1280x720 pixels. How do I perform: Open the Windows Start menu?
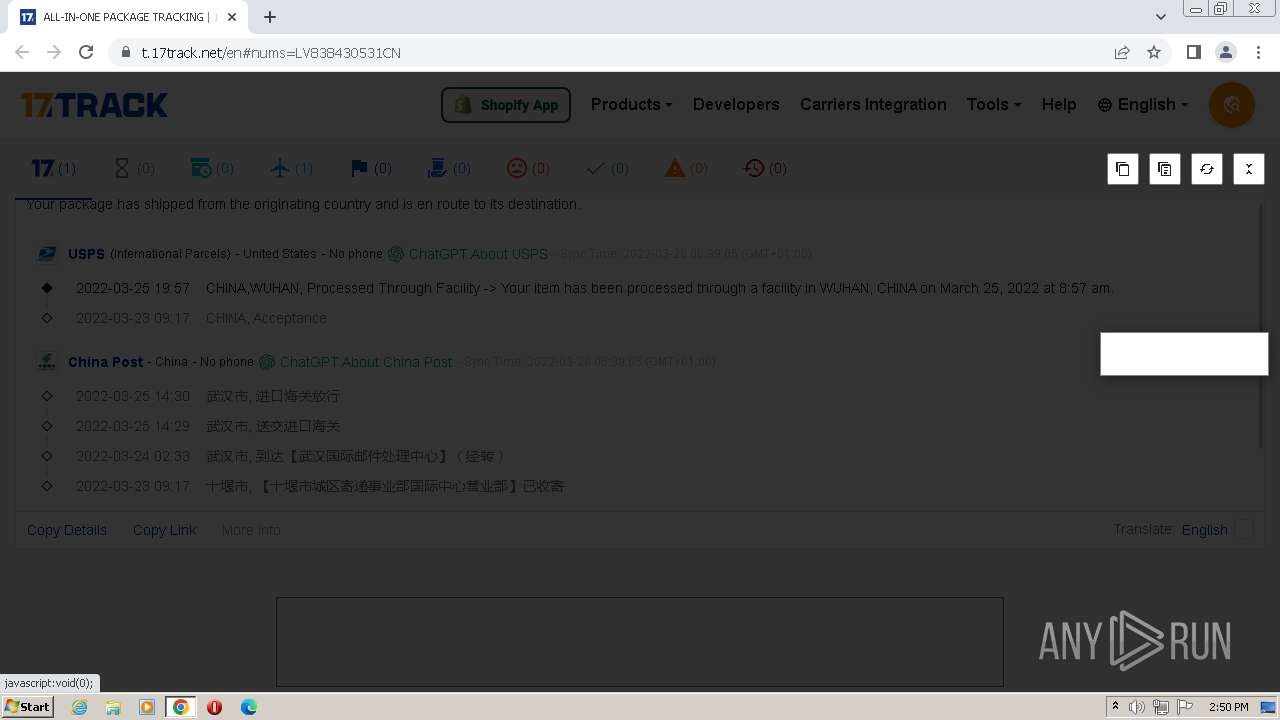tap(28, 707)
